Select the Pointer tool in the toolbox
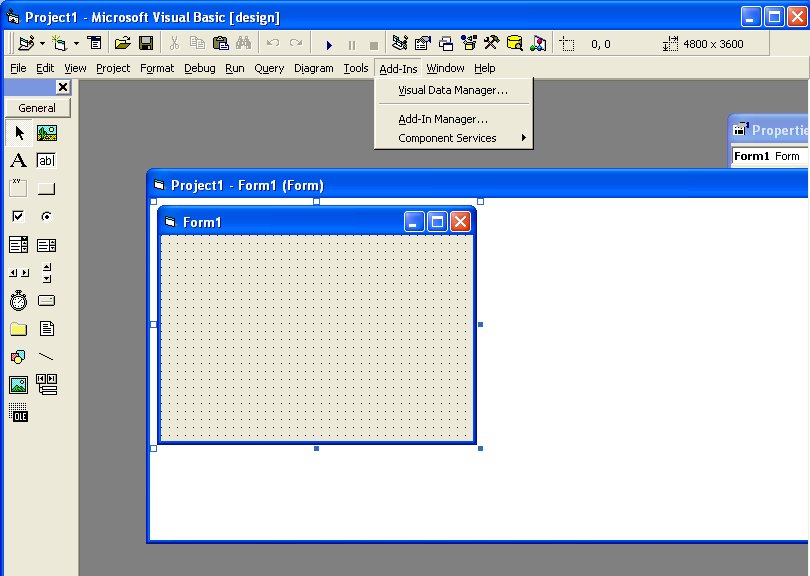The height and width of the screenshot is (576, 810). pyautogui.click(x=19, y=133)
